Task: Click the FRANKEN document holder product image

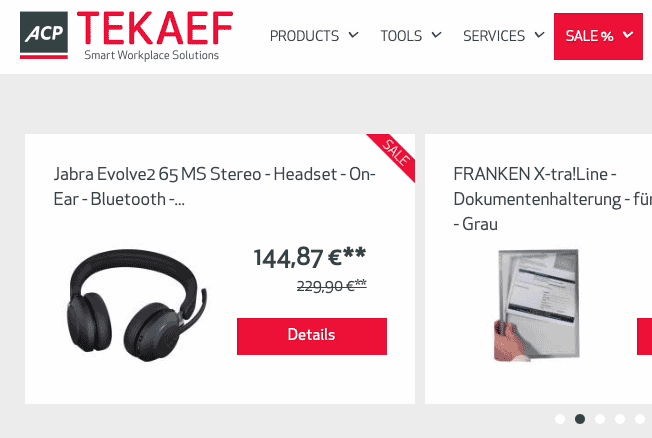Action: coord(537,305)
